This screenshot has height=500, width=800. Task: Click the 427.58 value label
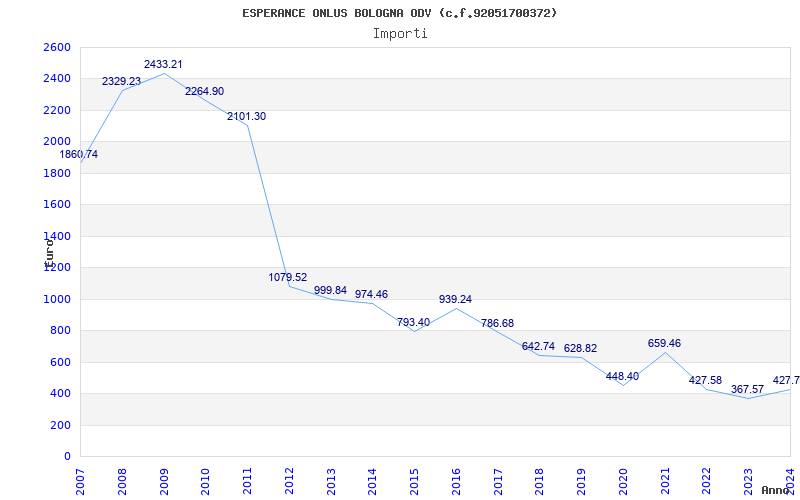[x=706, y=380]
